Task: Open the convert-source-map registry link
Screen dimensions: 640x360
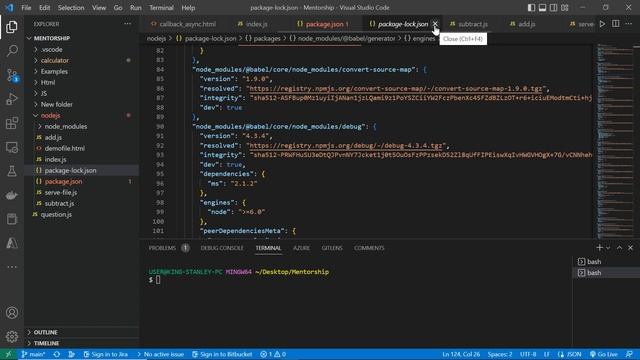Action: [396, 89]
